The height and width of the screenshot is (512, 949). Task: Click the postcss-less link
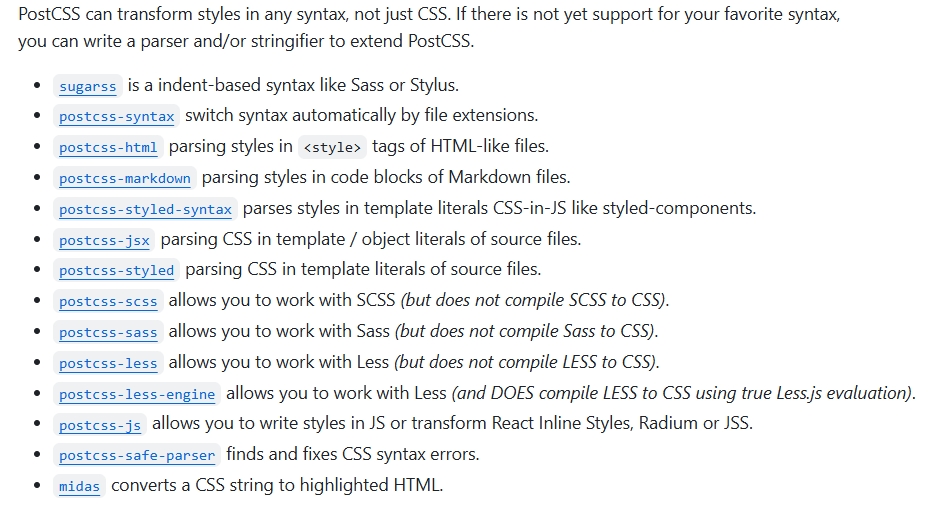coord(108,363)
